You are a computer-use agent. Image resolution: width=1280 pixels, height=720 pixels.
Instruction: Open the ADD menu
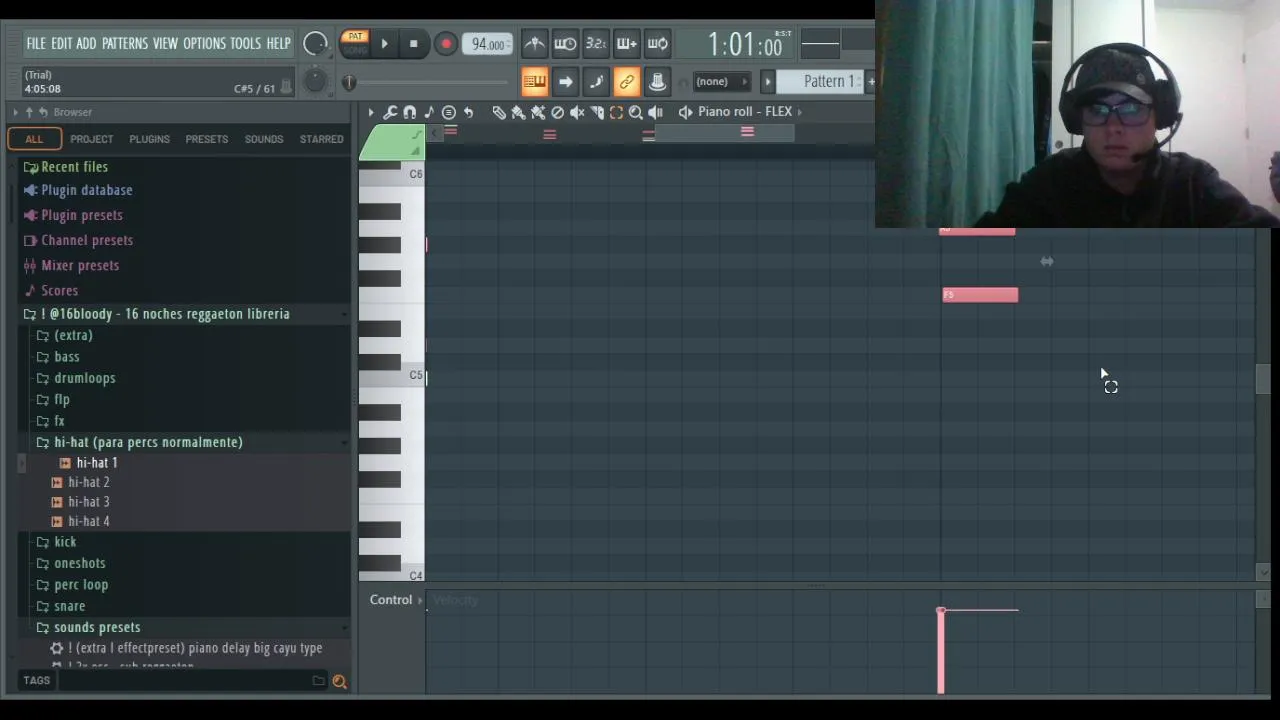coord(86,43)
